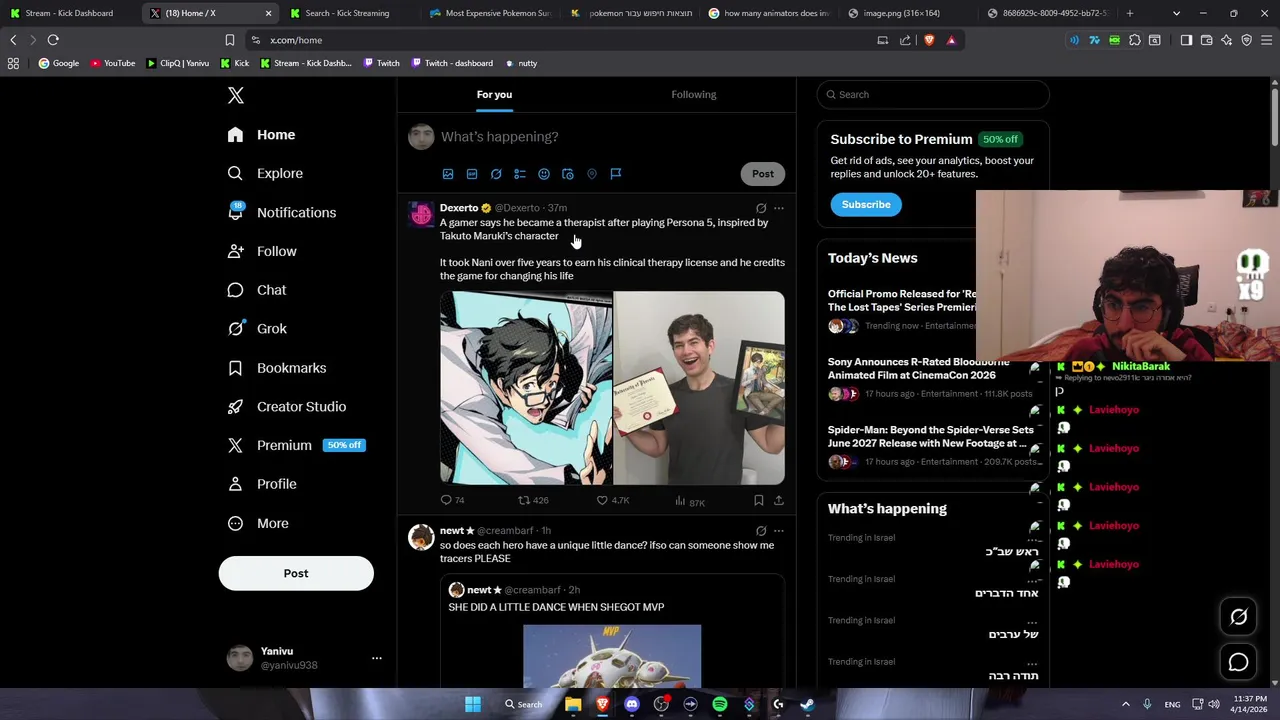This screenshot has width=1280, height=720.
Task: Open Dexerto profile name link
Action: point(459,208)
